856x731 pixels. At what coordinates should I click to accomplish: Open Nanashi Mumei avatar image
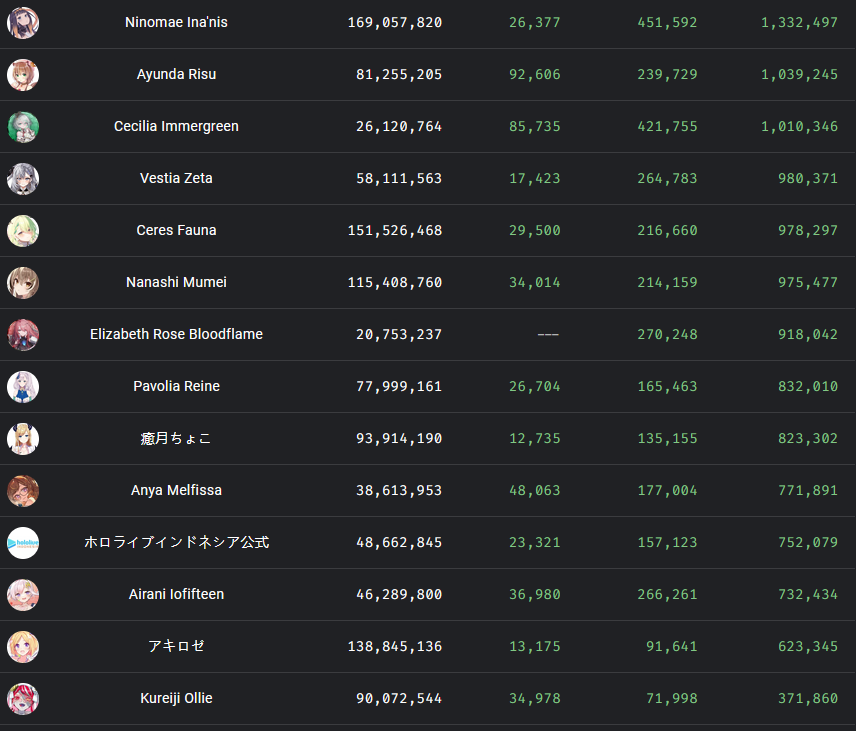23,283
